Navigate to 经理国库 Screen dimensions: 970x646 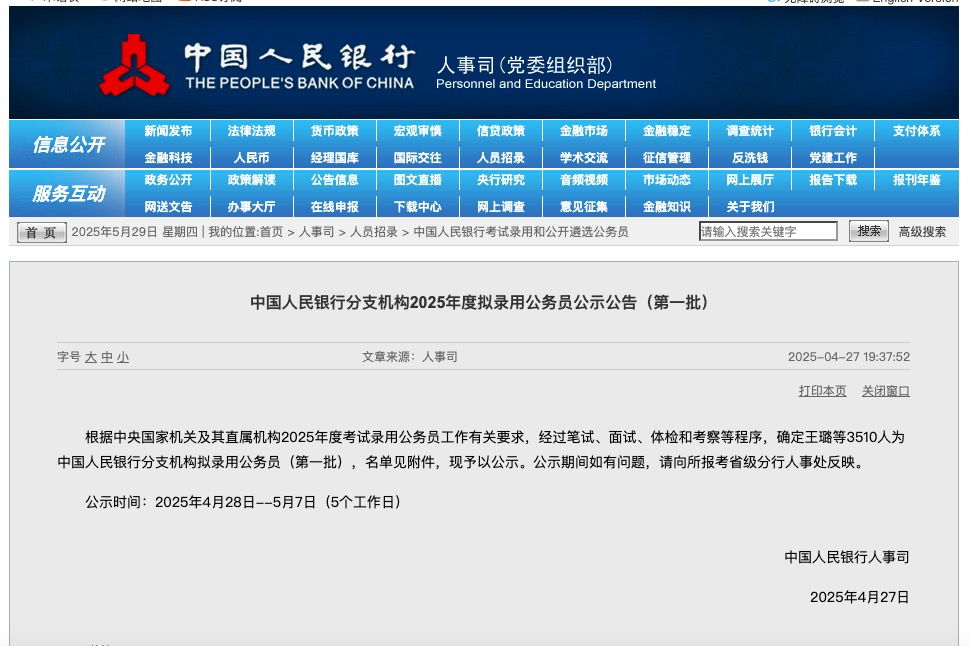tap(335, 158)
